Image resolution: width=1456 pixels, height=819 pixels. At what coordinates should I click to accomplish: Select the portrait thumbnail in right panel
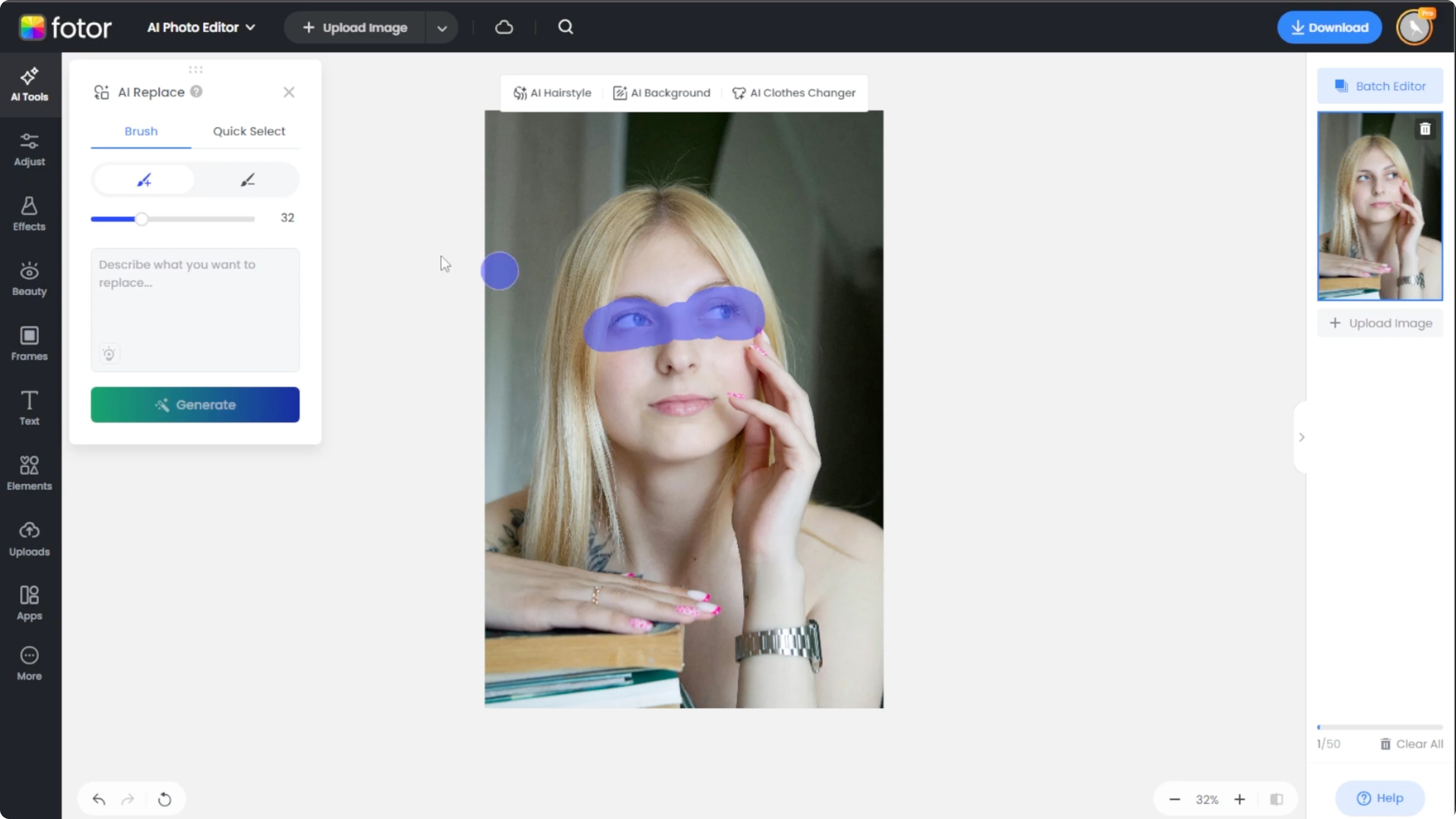click(x=1380, y=206)
